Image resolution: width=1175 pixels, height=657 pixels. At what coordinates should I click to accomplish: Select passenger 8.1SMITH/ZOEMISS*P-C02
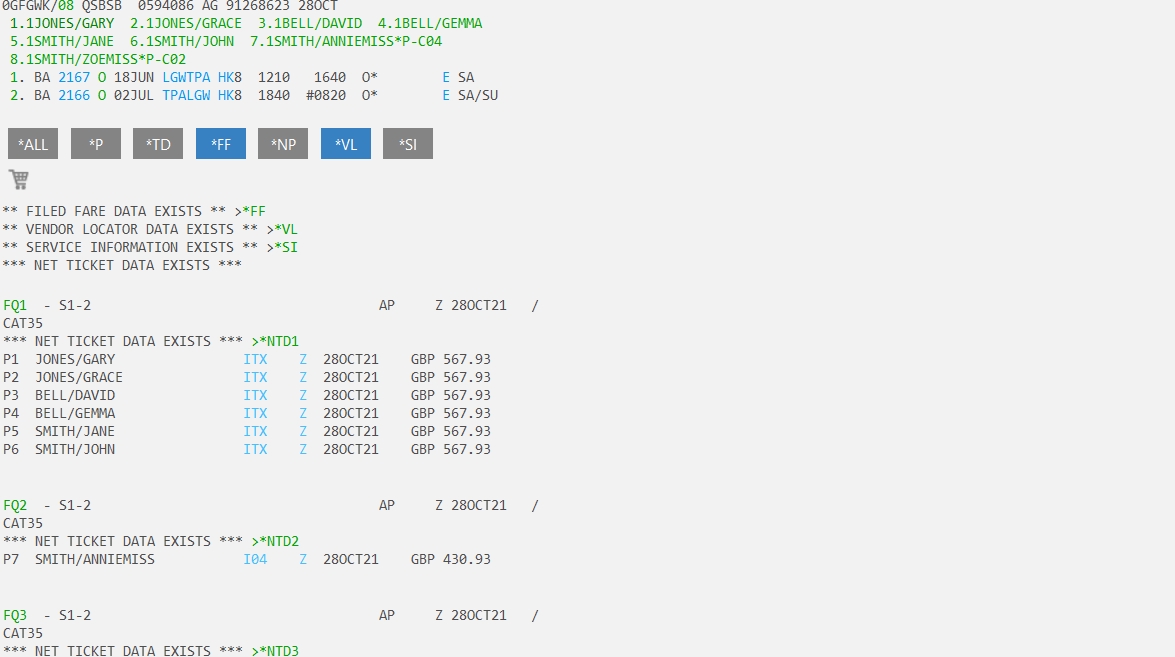tap(98, 59)
